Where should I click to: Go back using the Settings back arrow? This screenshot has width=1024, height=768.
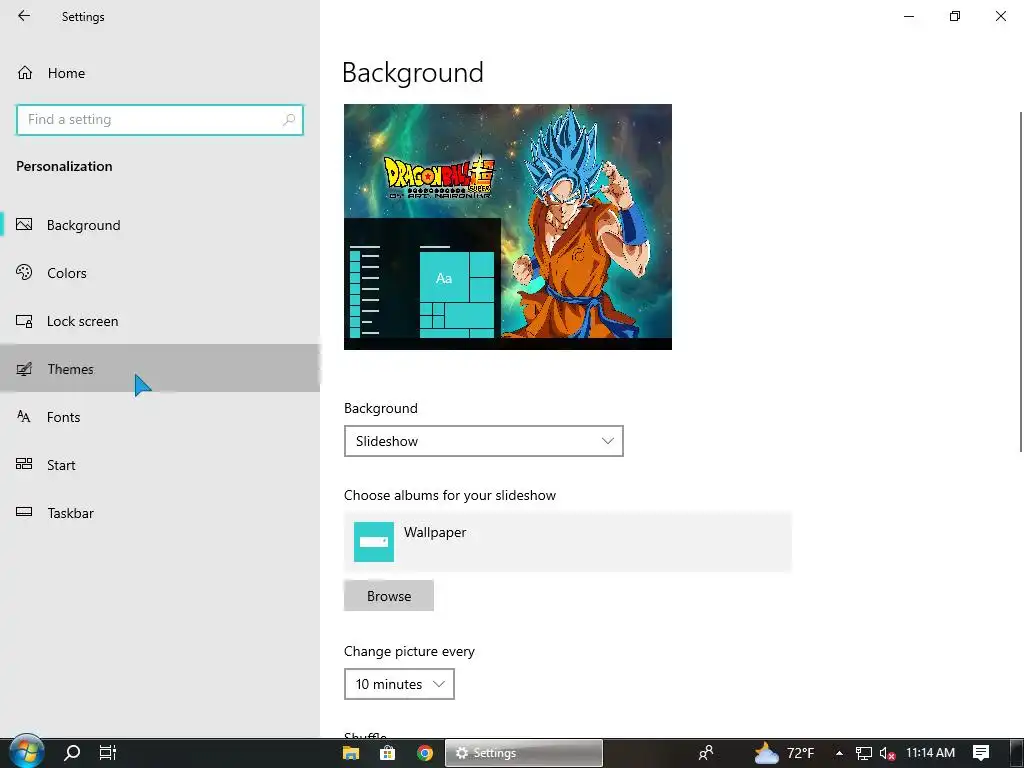coord(24,16)
